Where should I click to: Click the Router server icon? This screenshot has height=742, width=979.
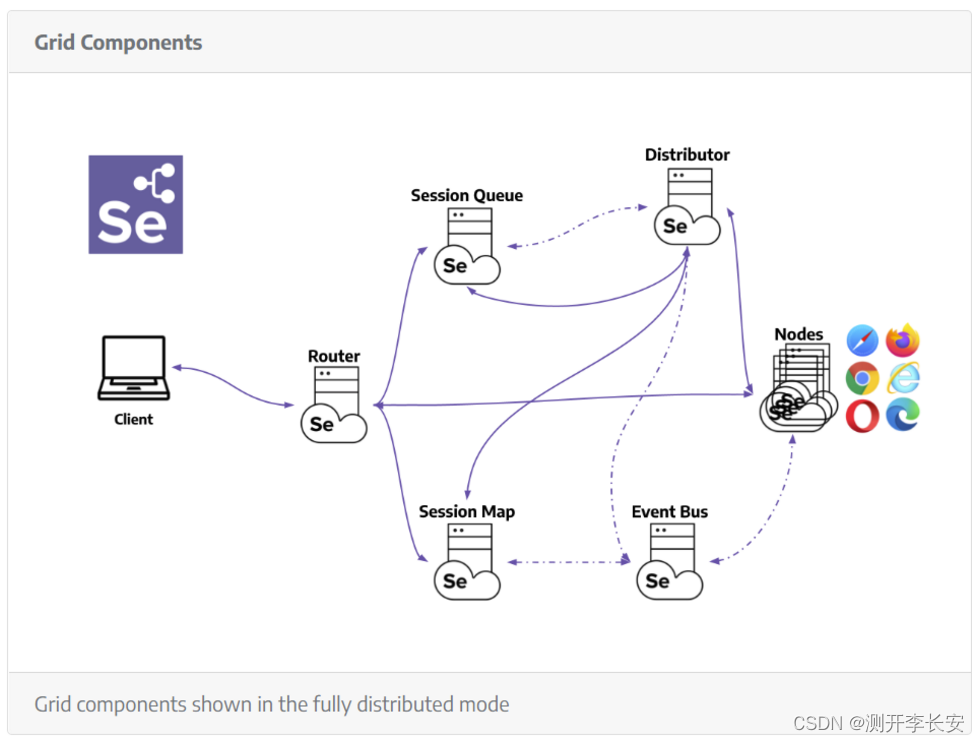[x=334, y=405]
